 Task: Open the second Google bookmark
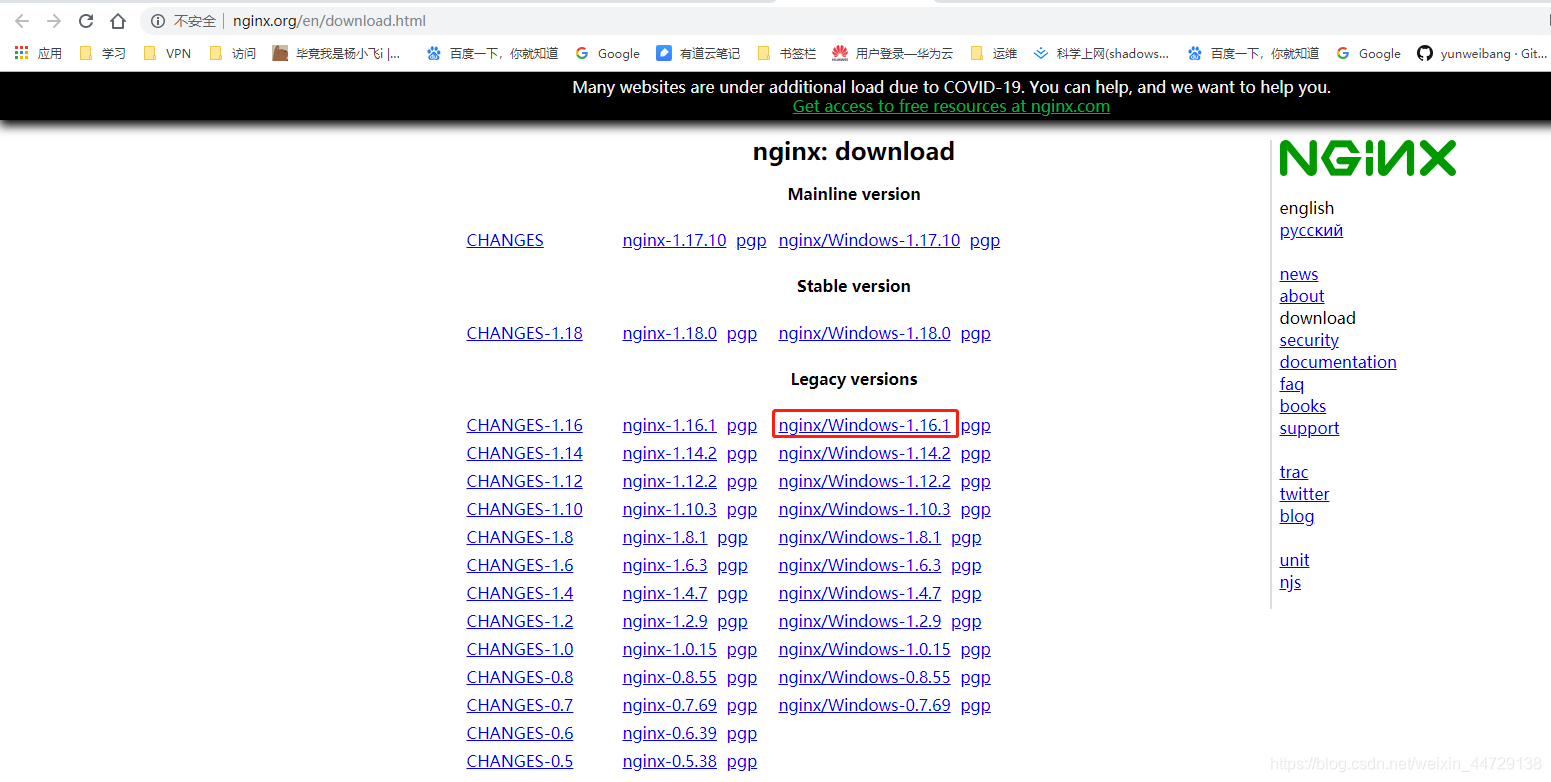[x=1368, y=53]
